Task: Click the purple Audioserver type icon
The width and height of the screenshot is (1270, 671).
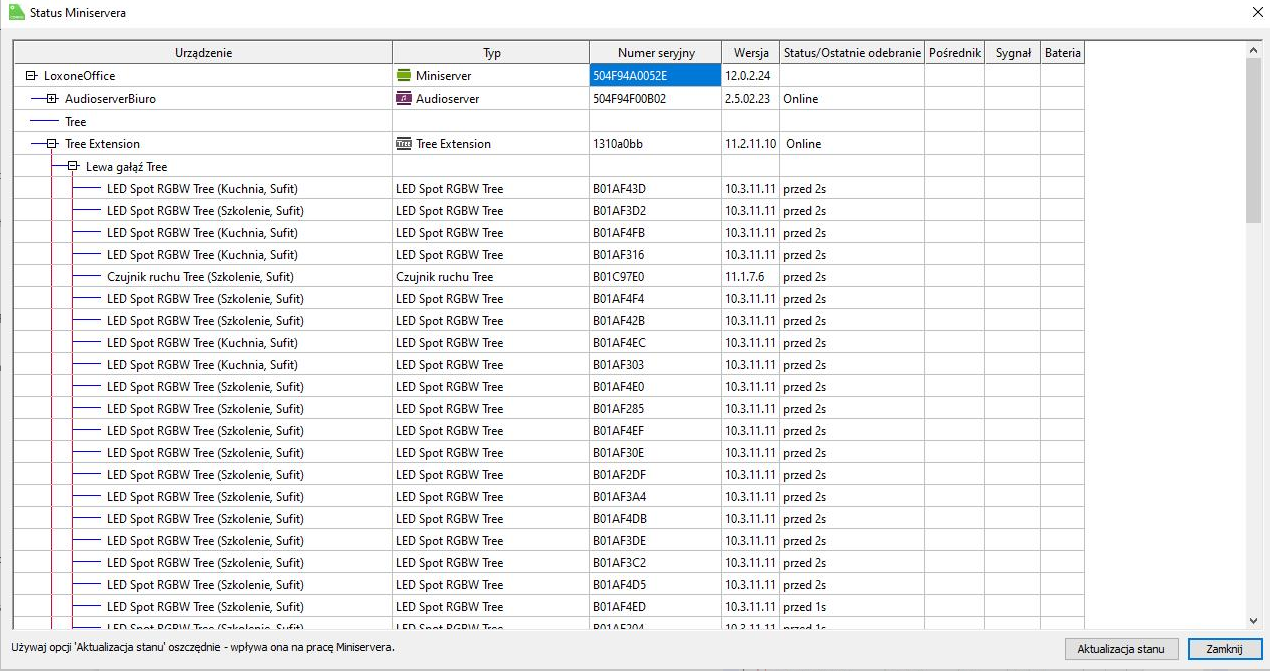Action: coord(404,98)
